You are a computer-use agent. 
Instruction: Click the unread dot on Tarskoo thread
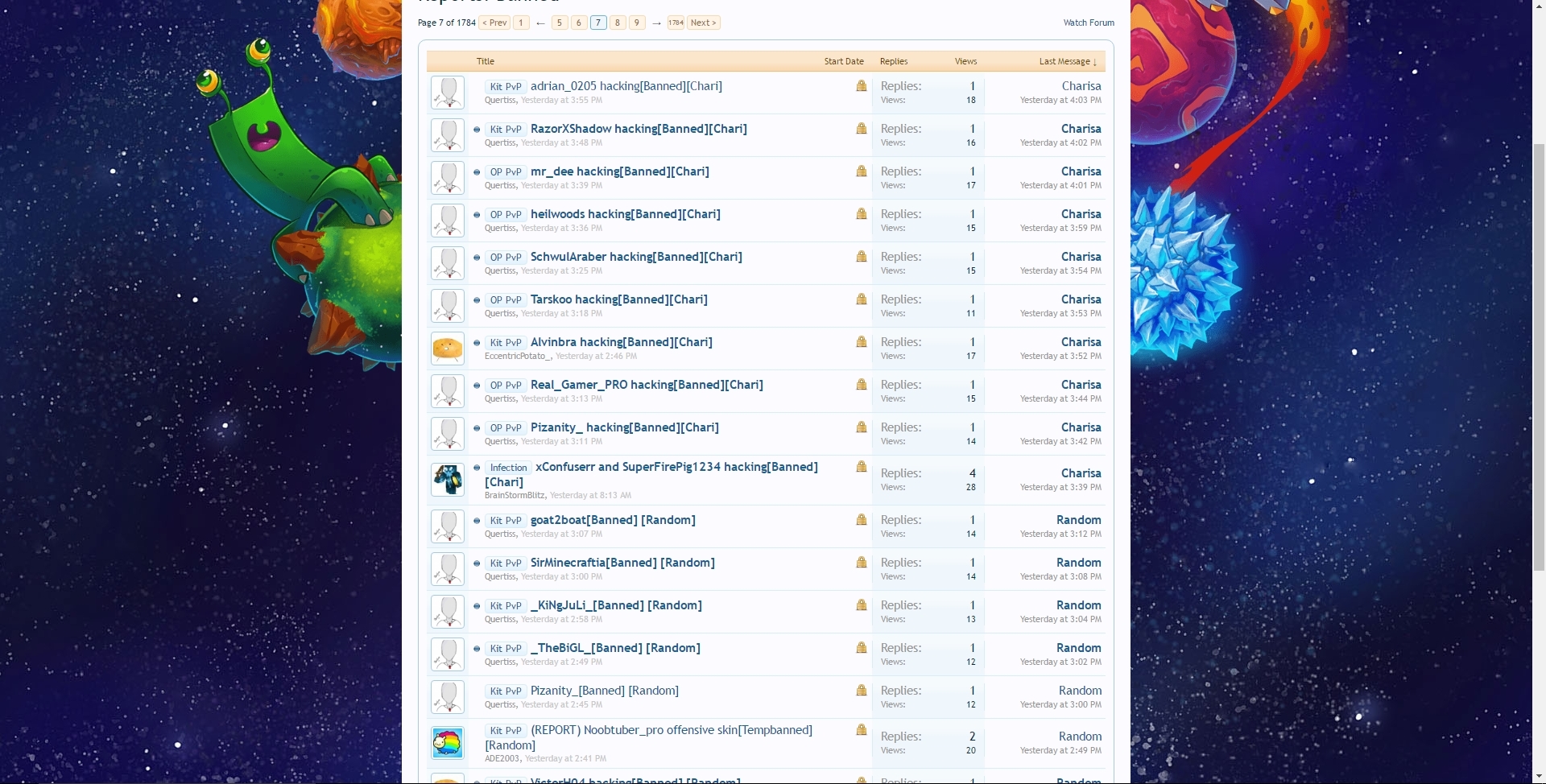point(477,300)
